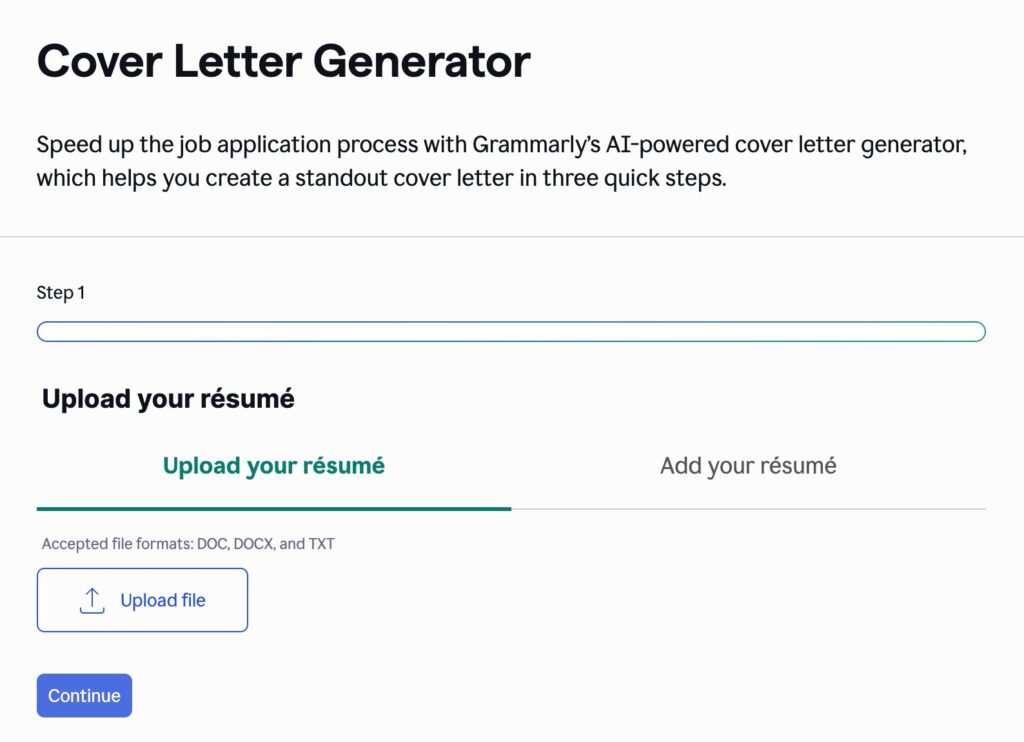
Task: Click the divider line above Step 1
Action: click(512, 237)
